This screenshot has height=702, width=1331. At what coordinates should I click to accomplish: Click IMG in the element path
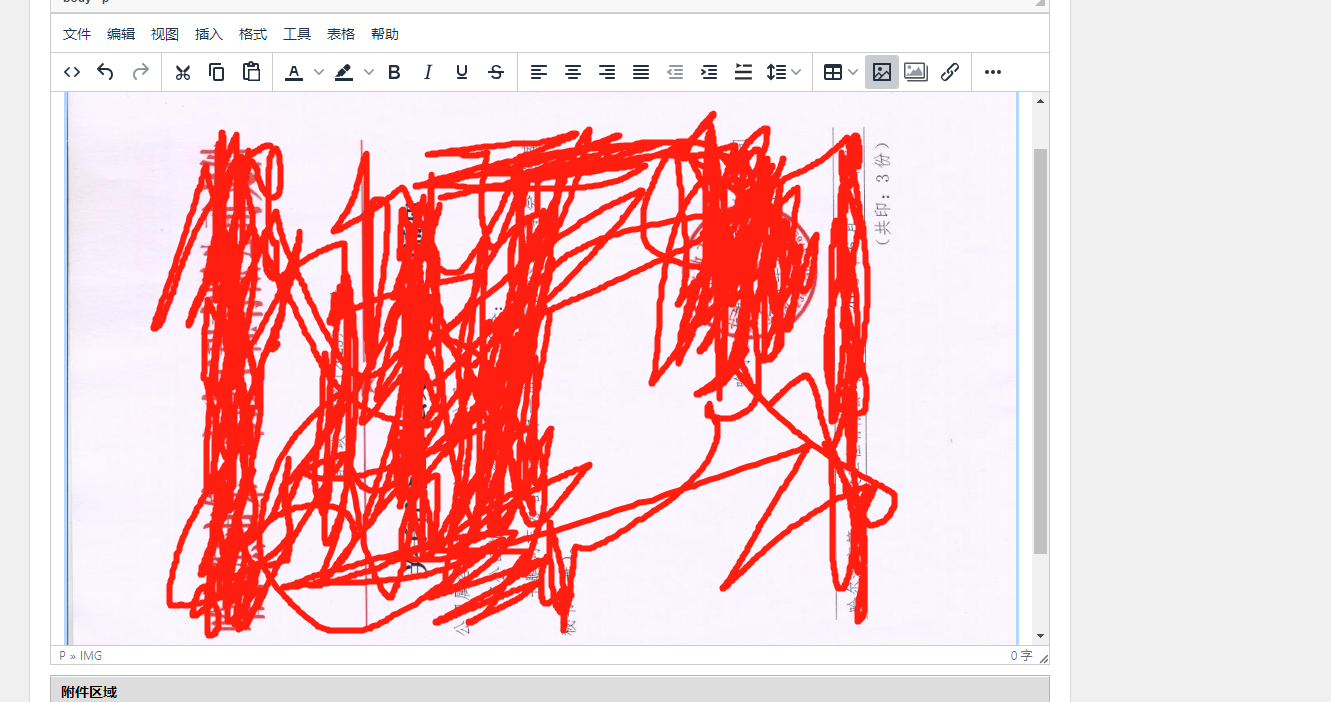pyautogui.click(x=91, y=656)
